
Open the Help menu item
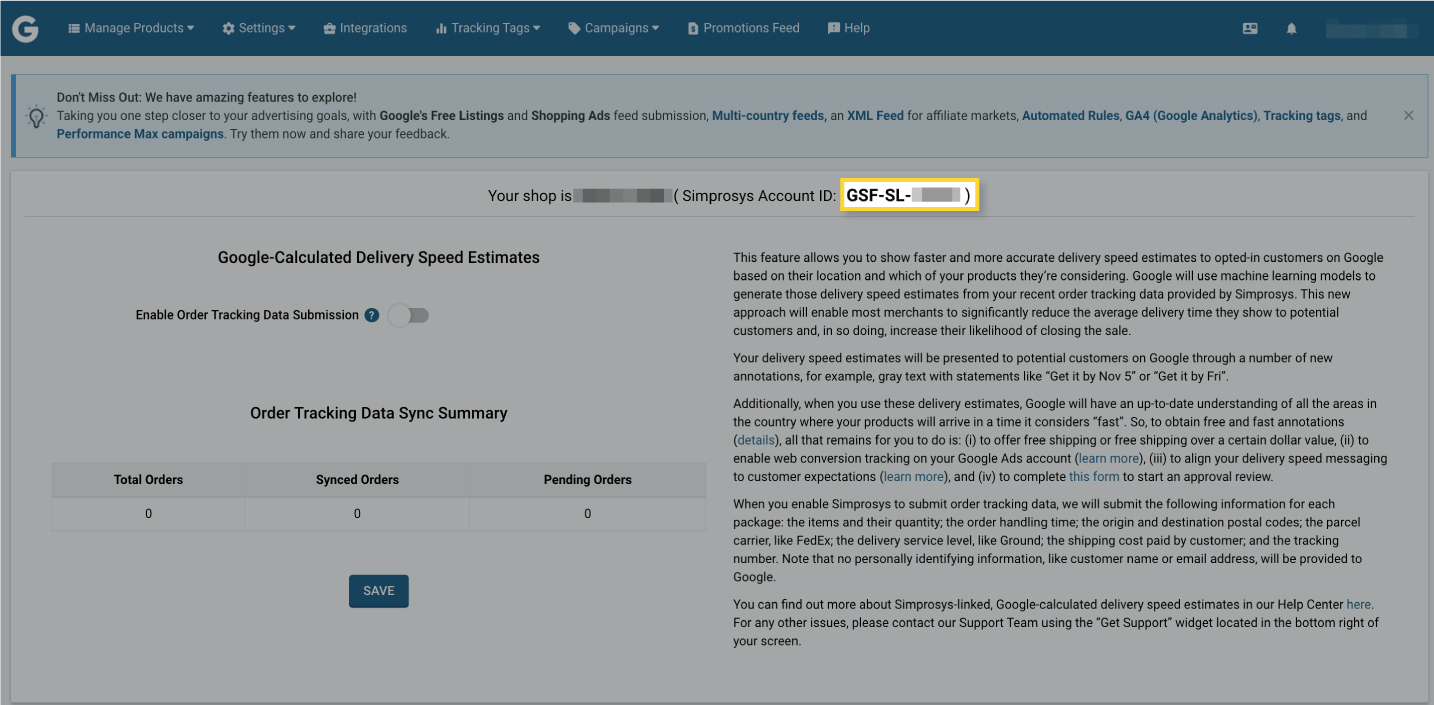(849, 28)
